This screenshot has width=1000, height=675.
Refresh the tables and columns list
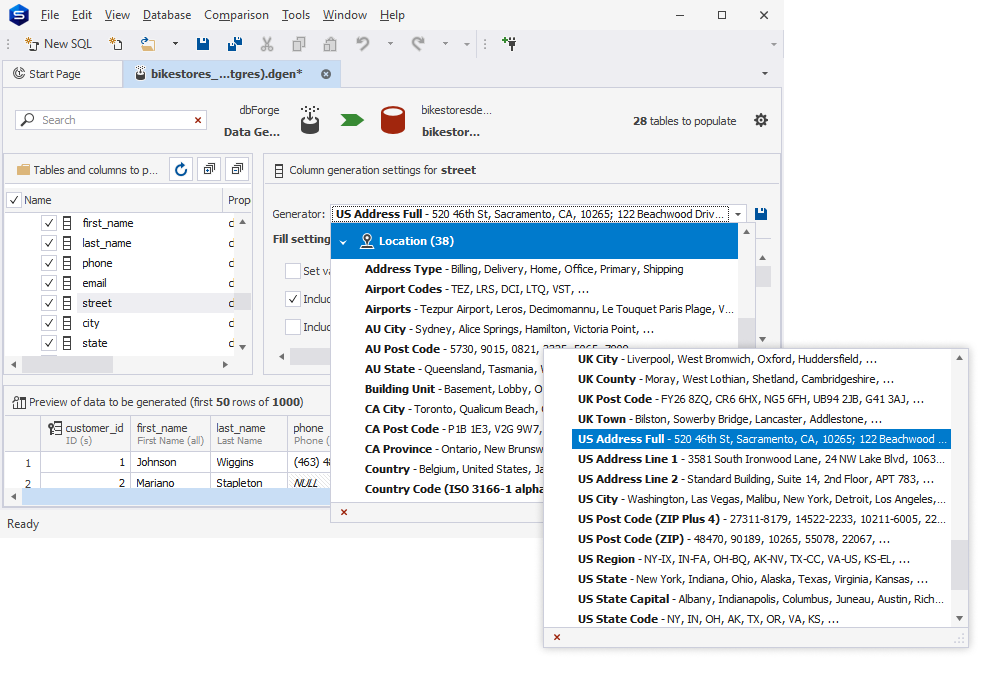[x=180, y=169]
